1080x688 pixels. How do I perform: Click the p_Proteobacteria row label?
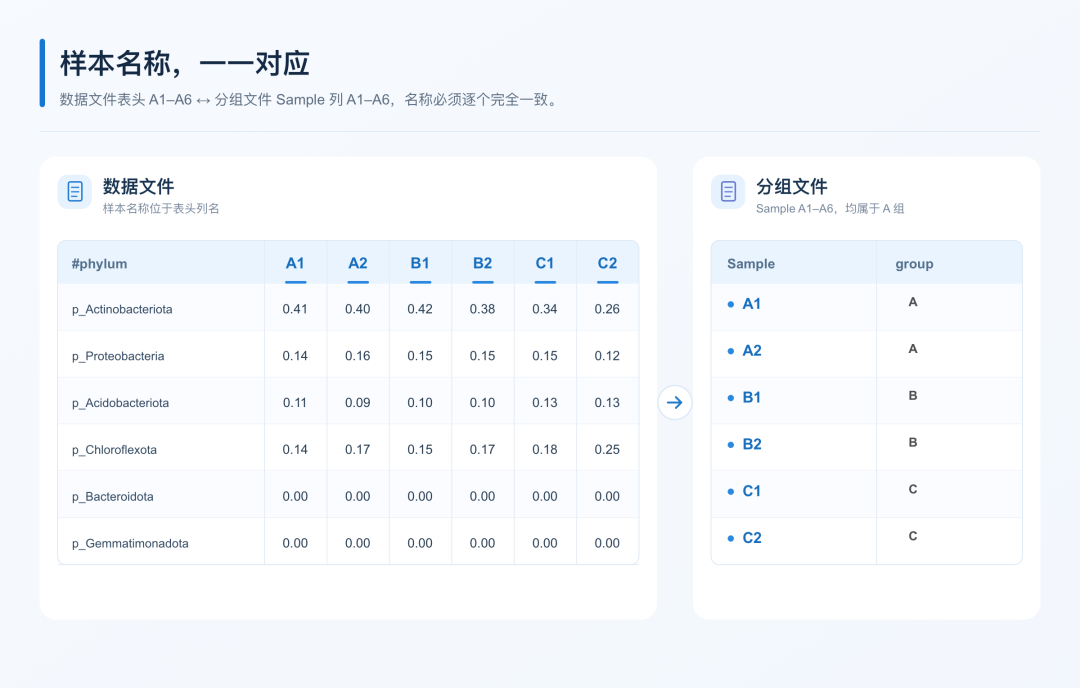point(118,356)
